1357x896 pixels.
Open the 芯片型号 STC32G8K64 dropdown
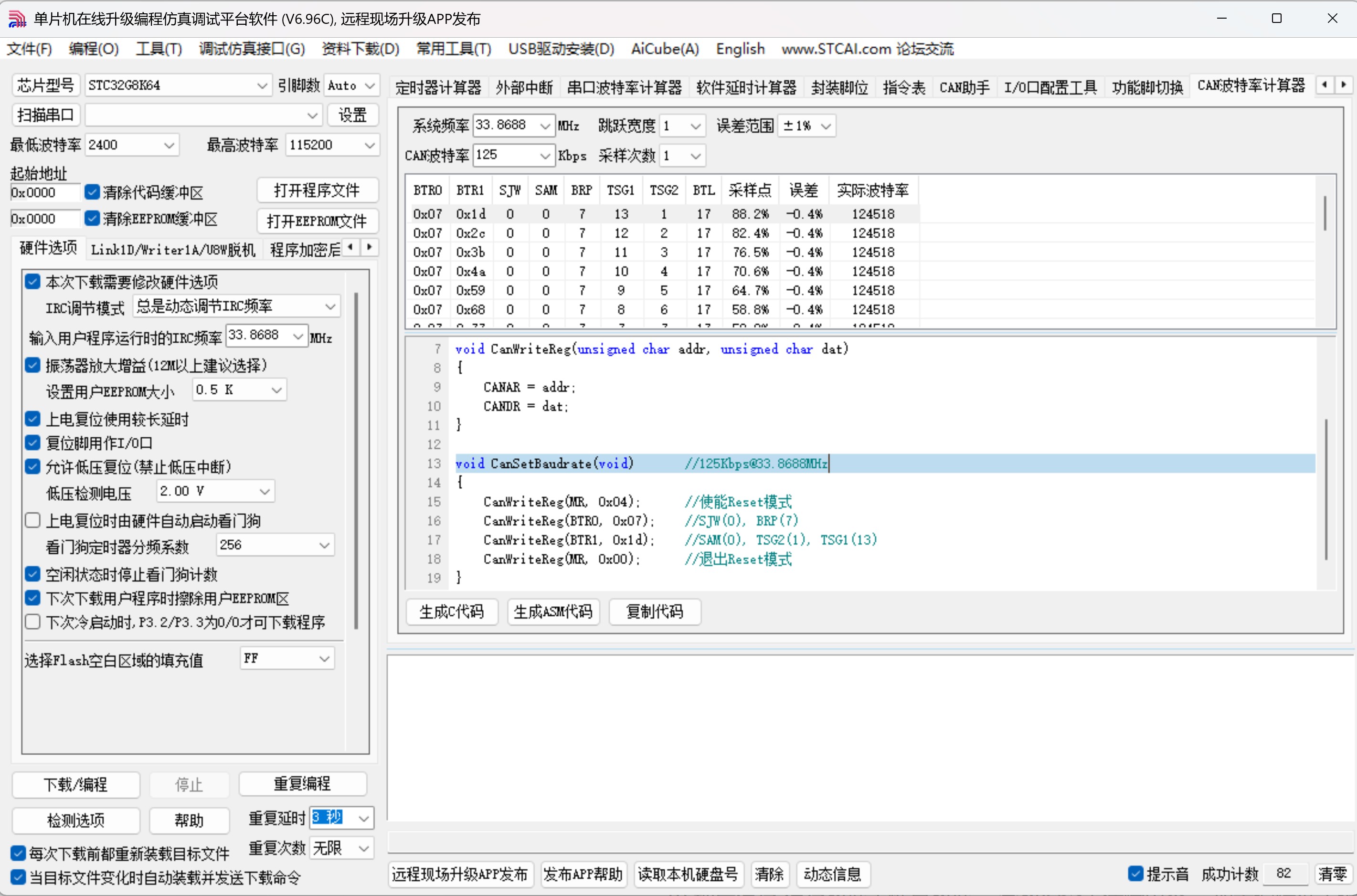(262, 86)
